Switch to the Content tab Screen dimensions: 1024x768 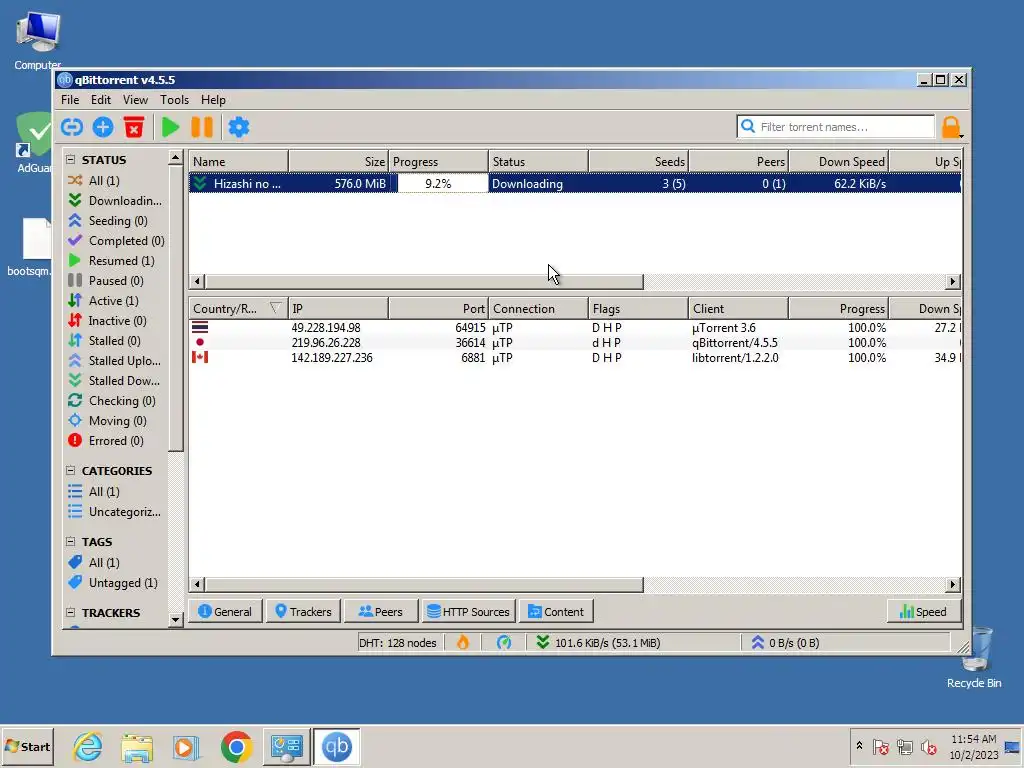click(556, 612)
